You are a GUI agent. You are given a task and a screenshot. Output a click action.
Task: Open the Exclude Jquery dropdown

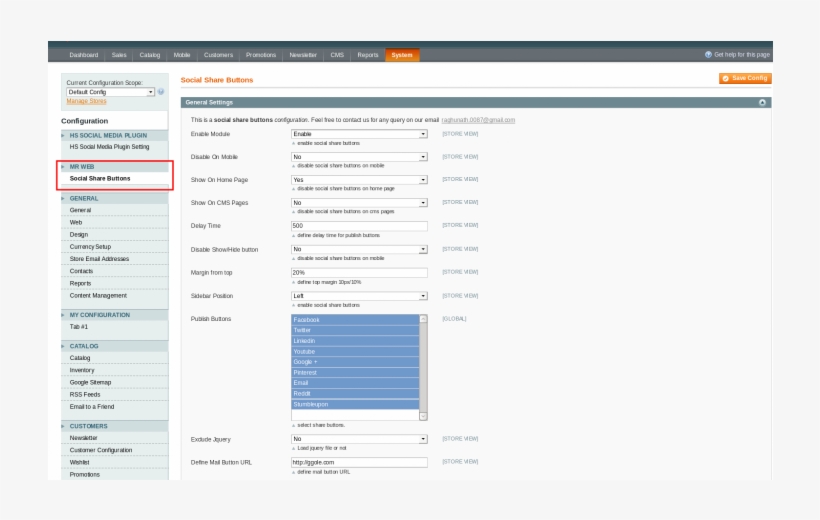(359, 439)
